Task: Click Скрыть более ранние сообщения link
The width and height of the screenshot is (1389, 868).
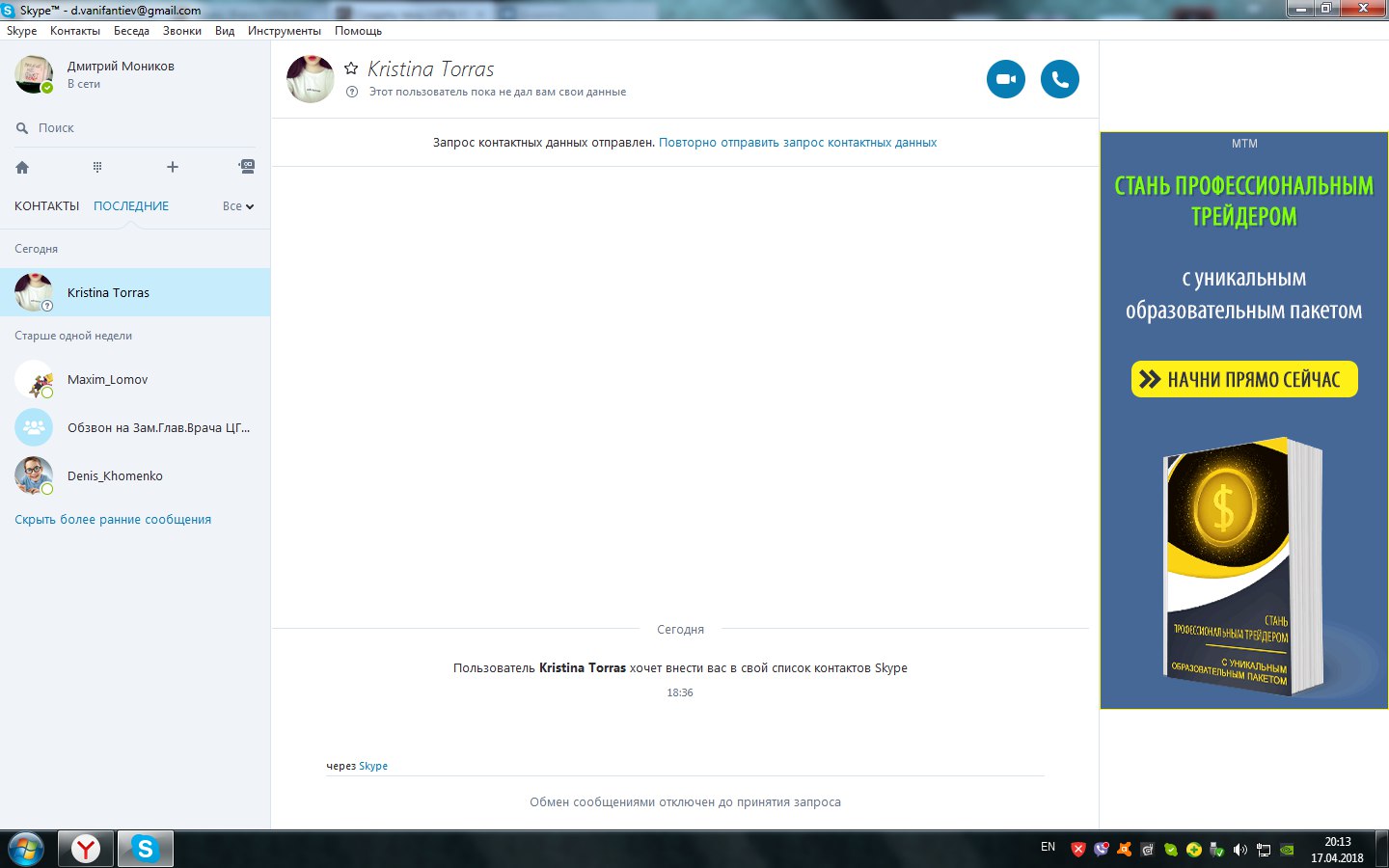Action: (113, 519)
